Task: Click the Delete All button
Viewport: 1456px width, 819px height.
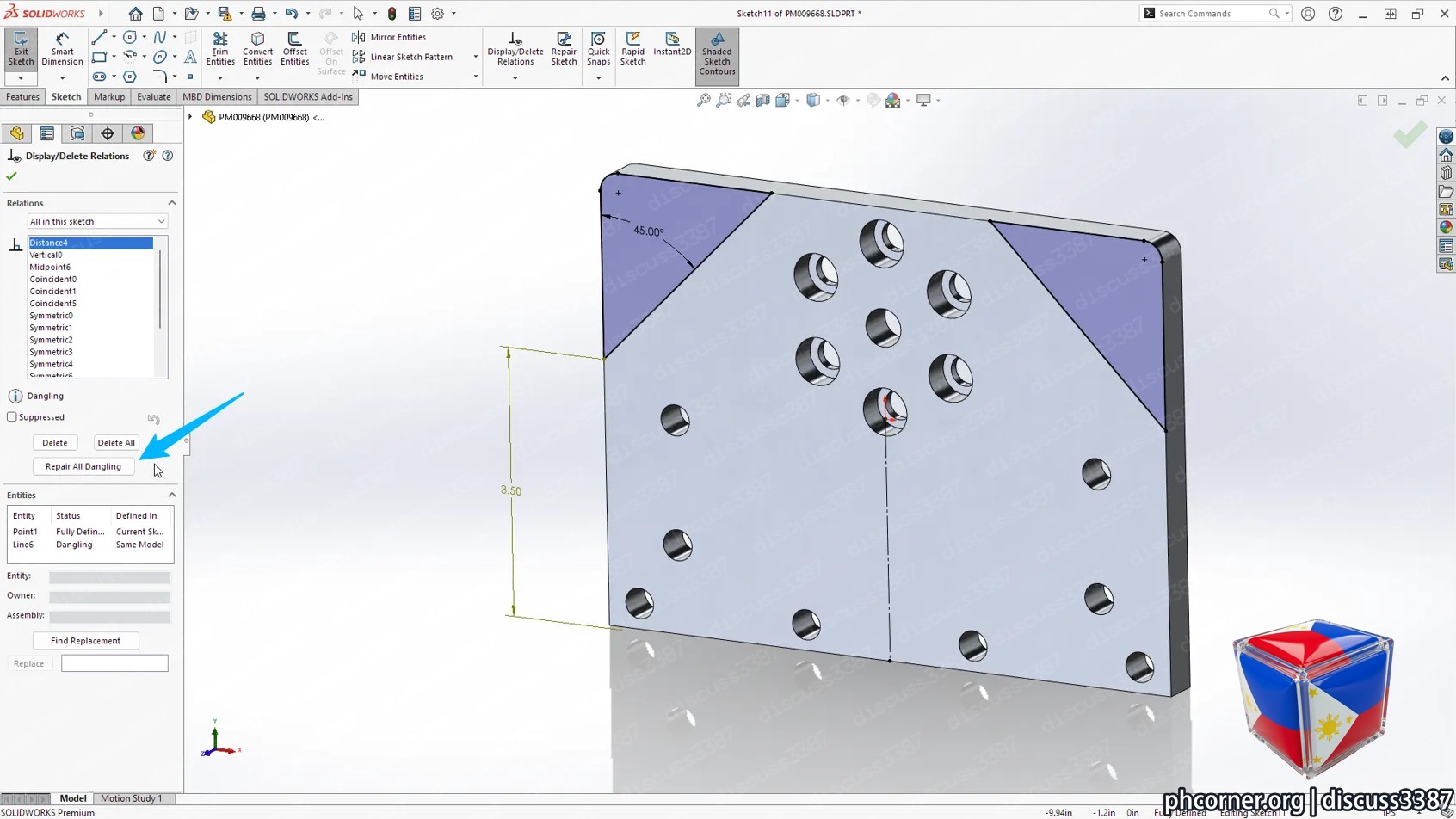Action: 116,443
